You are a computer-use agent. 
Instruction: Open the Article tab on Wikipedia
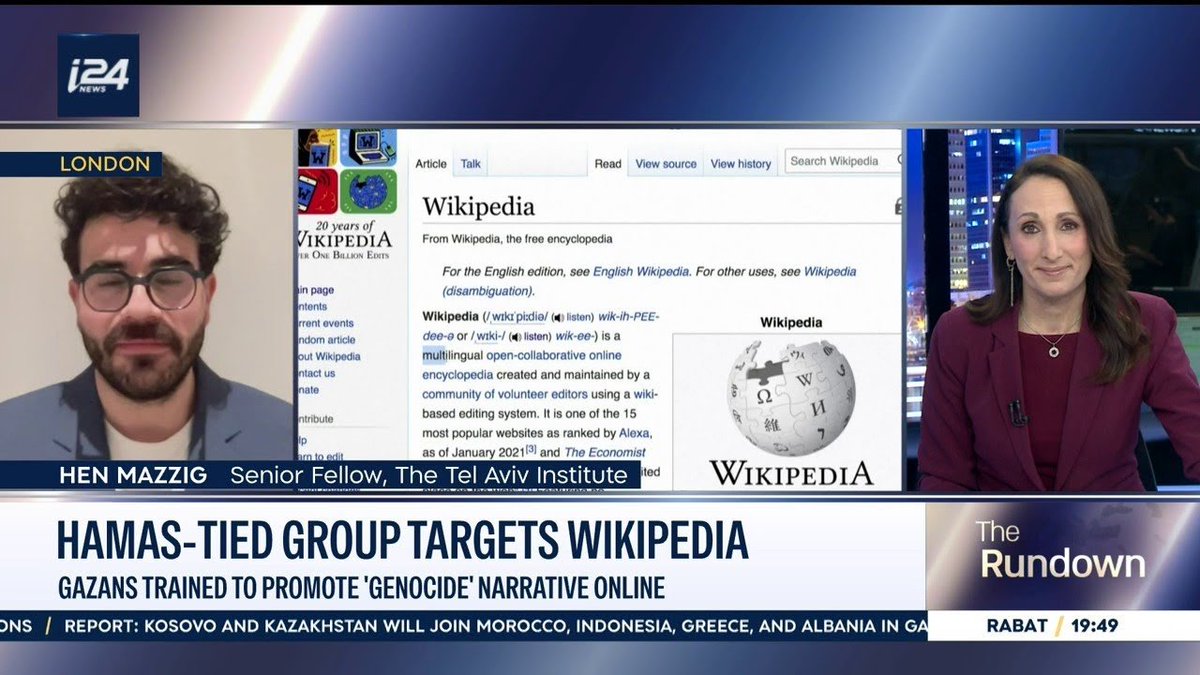(431, 164)
